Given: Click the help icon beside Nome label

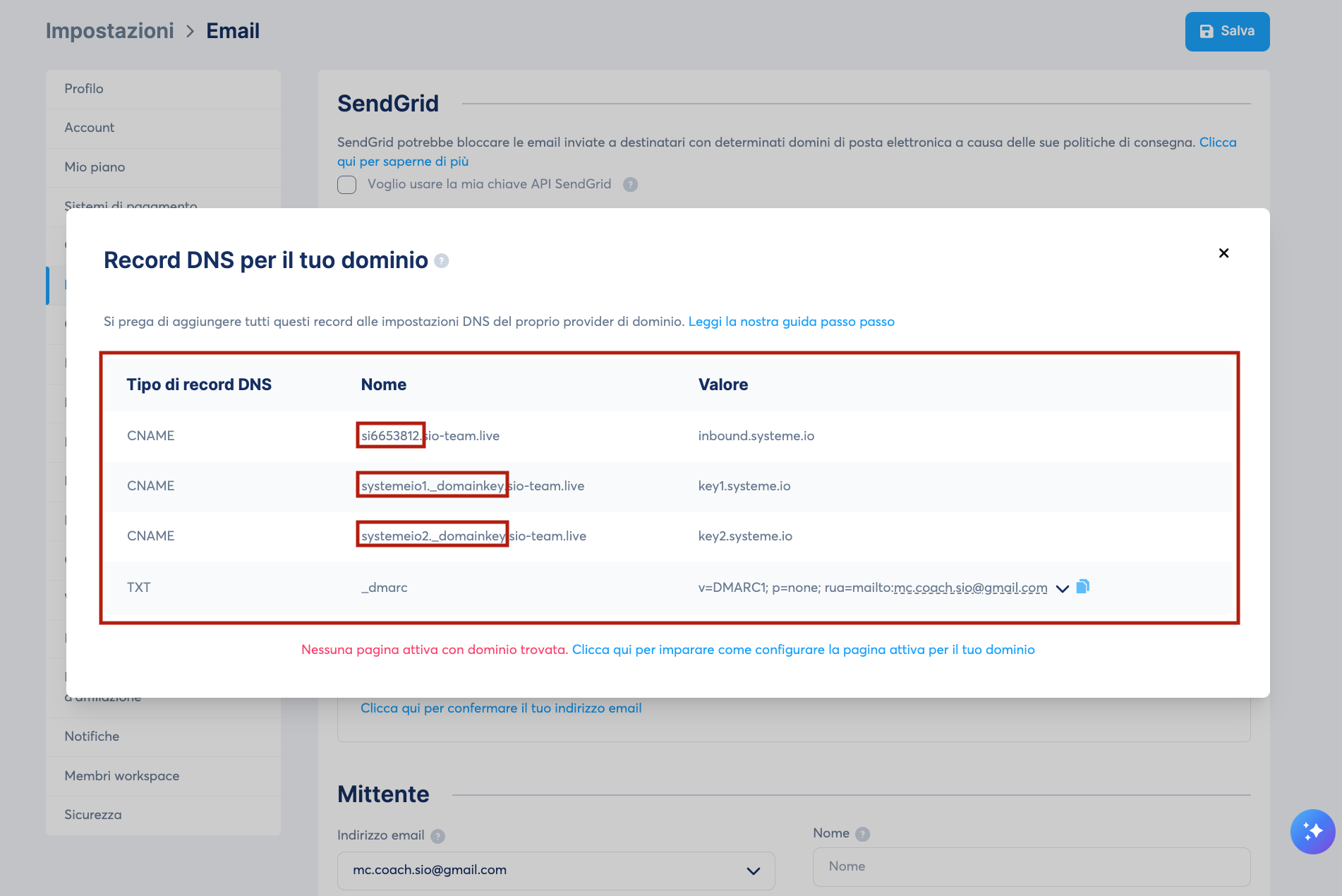Looking at the screenshot, I should pos(862,834).
